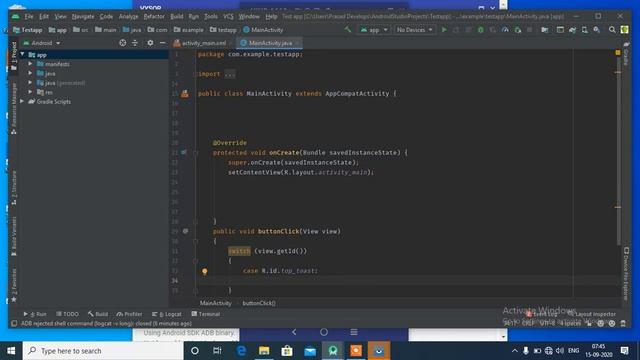Expand the Gradle Scripts node
640x360 pixels.
click(22, 101)
